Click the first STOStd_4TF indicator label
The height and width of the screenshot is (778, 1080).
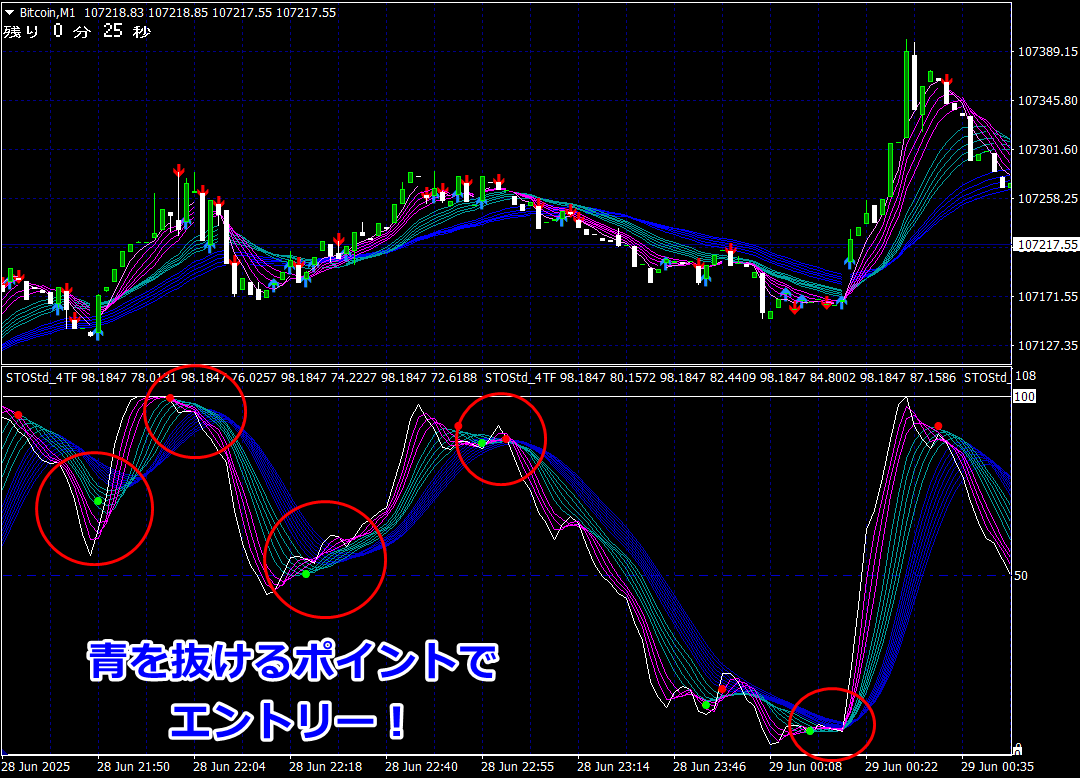[x=41, y=377]
